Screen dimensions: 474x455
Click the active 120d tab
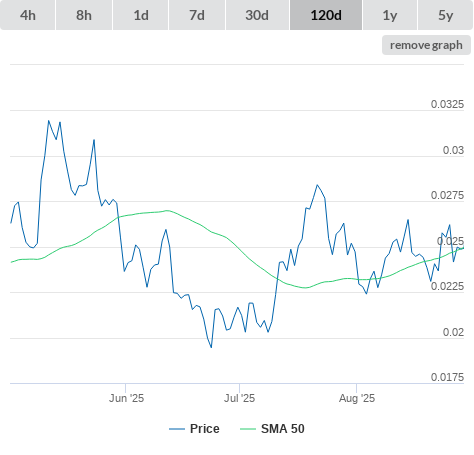pos(326,15)
